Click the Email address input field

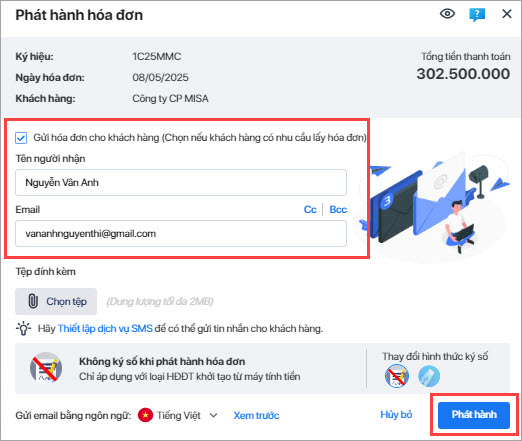(181, 233)
